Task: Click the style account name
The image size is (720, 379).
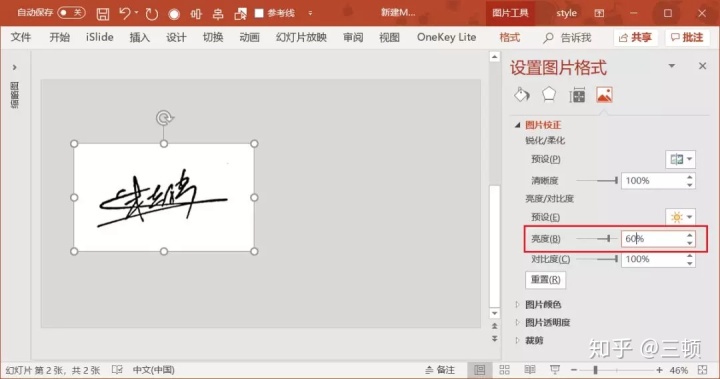Action: 566,13
